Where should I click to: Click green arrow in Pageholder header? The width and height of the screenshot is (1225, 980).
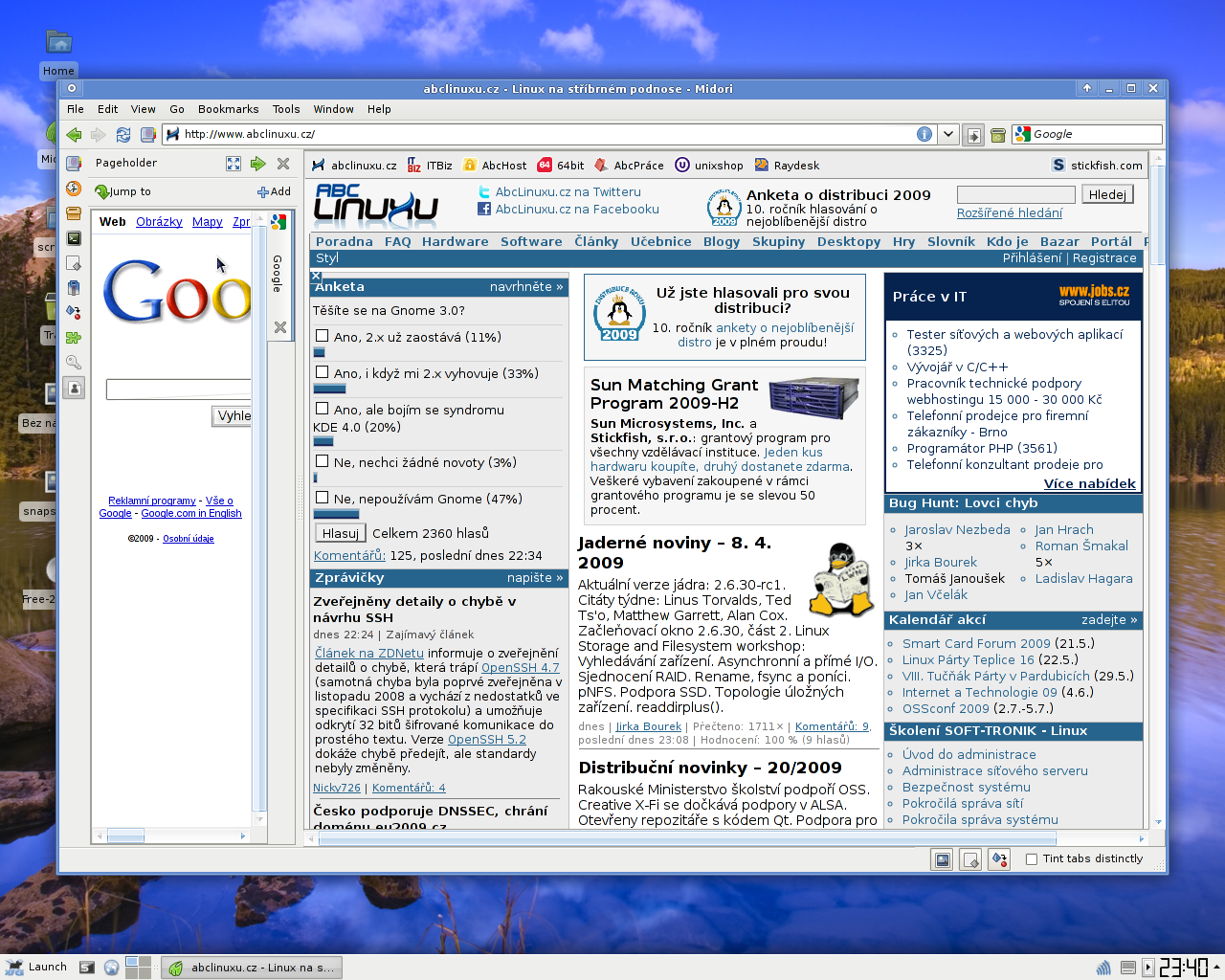[x=258, y=164]
